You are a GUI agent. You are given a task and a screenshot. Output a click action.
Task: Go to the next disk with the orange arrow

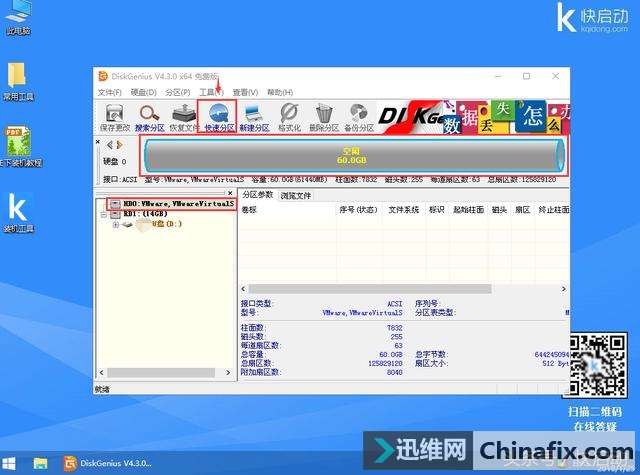pos(120,144)
